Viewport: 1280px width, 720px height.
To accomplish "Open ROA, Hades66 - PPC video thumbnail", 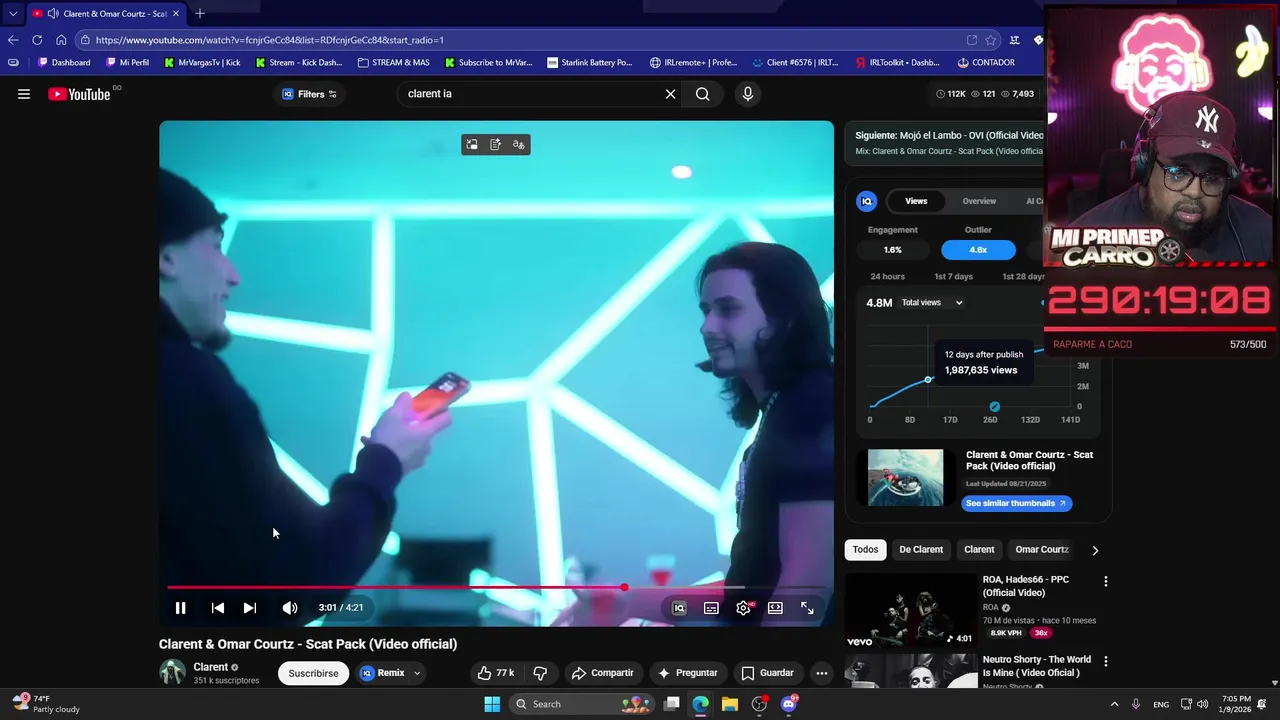I will pyautogui.click(x=910, y=610).
